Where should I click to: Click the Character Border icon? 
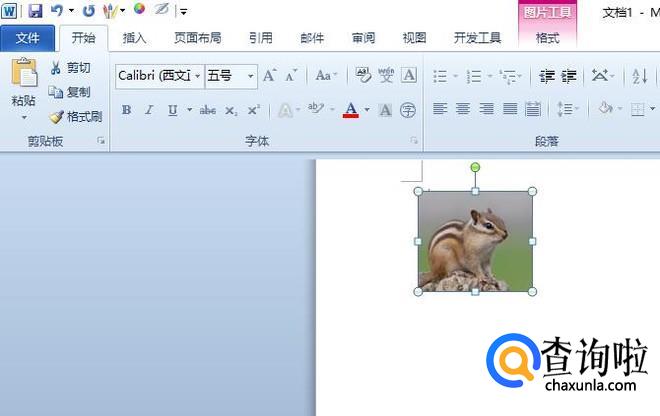coord(409,75)
